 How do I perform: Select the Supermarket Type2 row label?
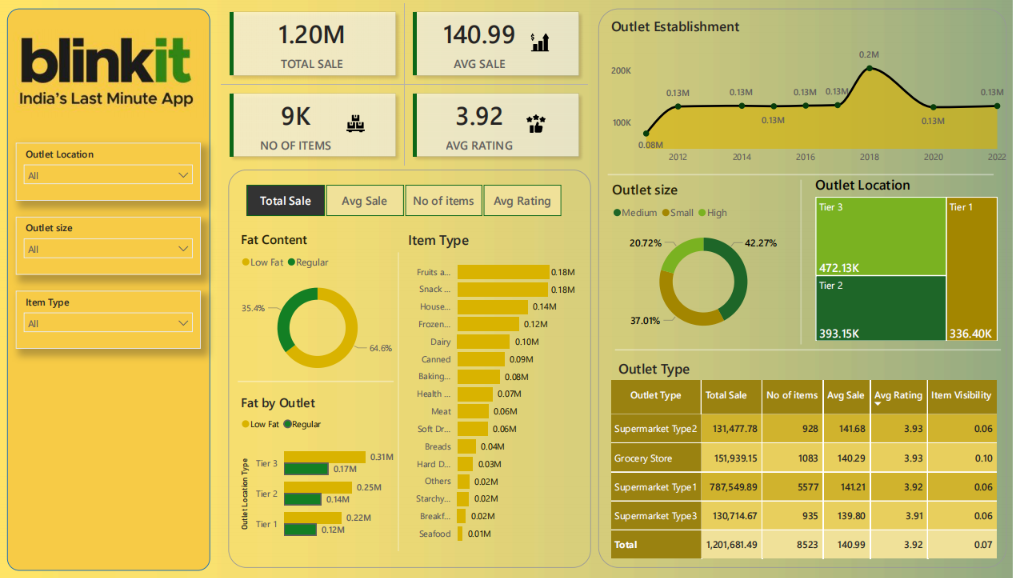coord(656,429)
